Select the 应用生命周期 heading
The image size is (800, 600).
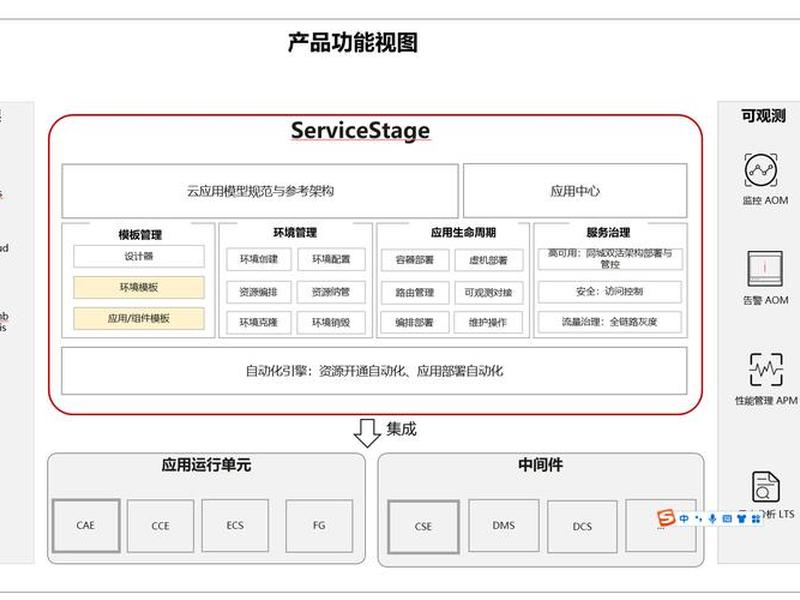tap(463, 233)
